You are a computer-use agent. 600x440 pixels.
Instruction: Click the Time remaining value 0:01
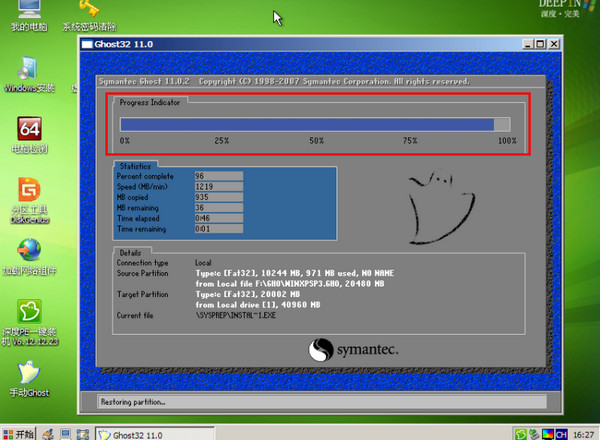(218, 228)
